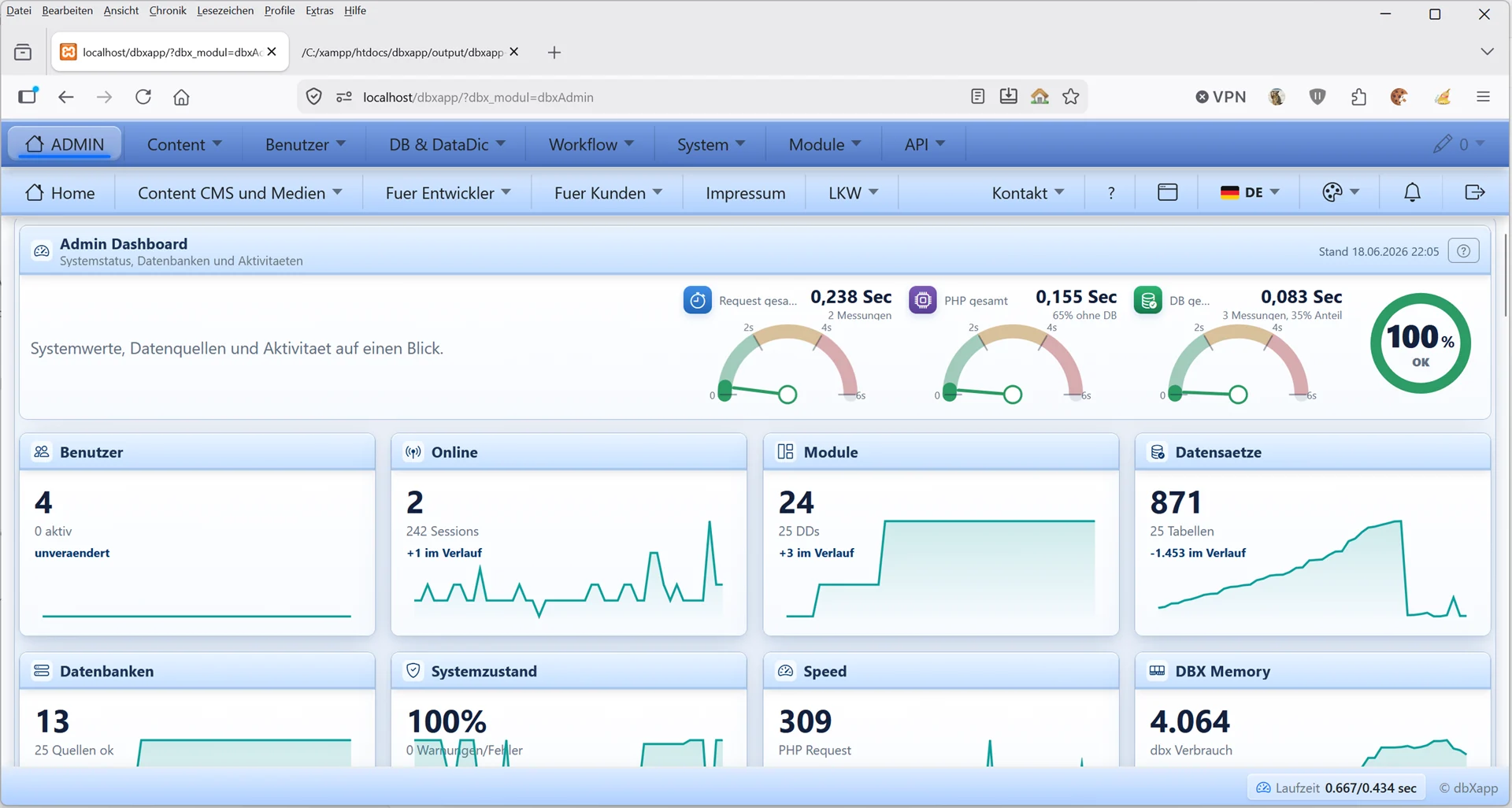Image resolution: width=1512 pixels, height=808 pixels.
Task: Click the address bar URL field
Action: (661, 97)
